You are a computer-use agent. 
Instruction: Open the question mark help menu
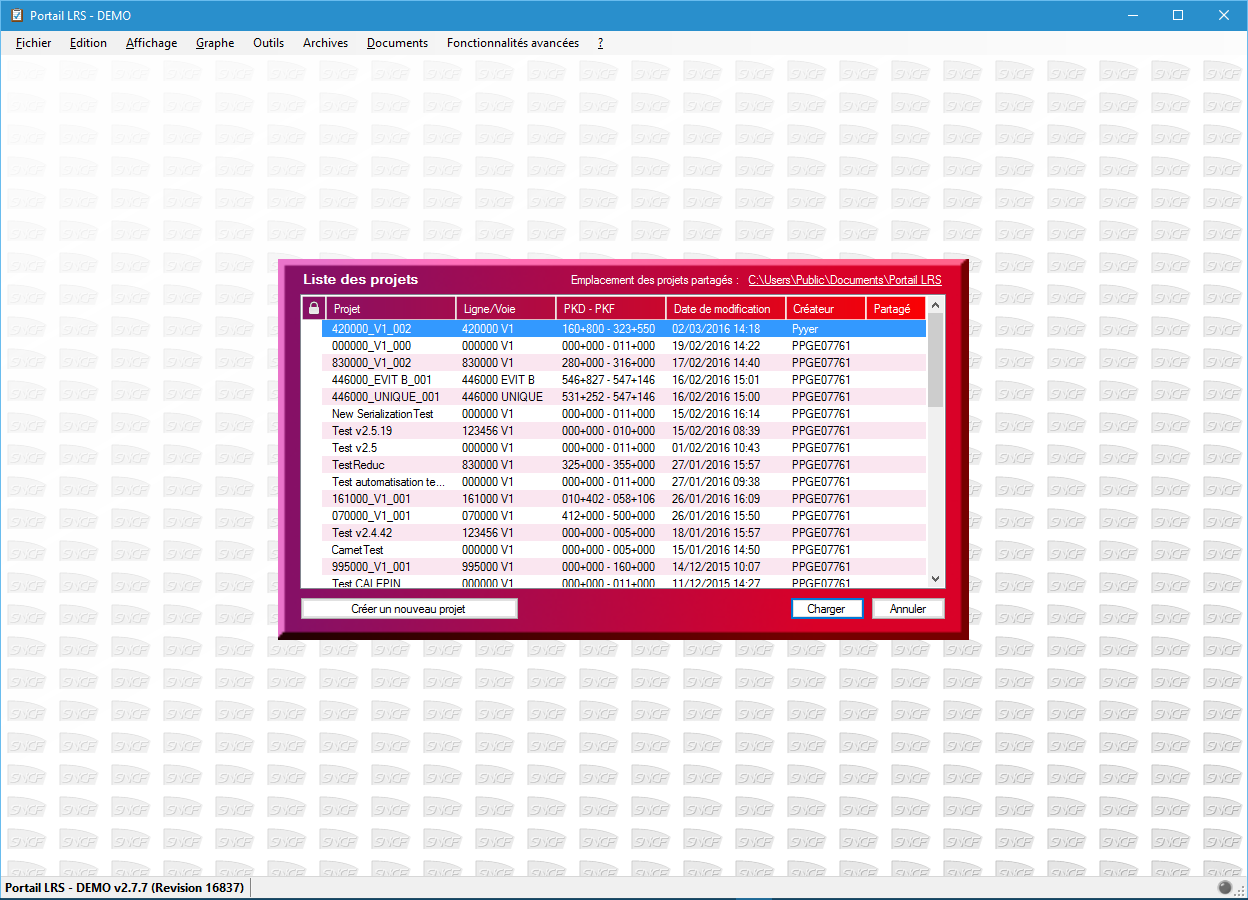[x=600, y=43]
